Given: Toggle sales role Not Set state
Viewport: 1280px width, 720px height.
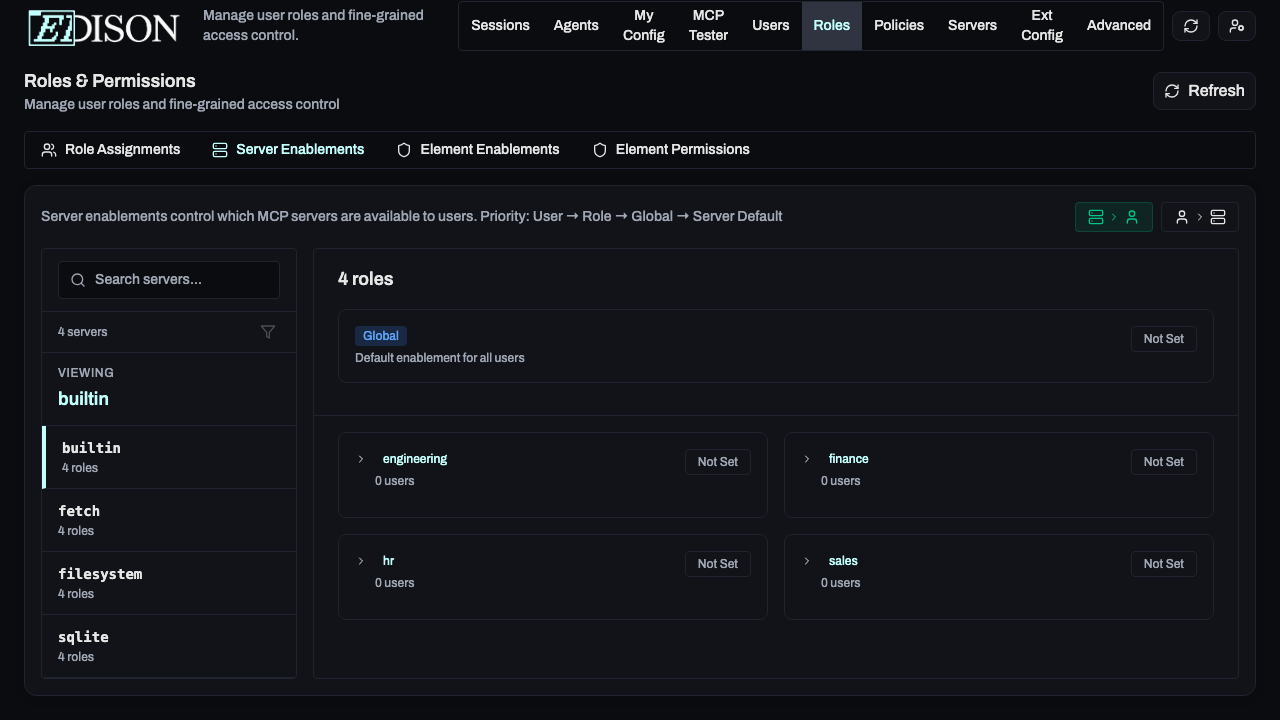Looking at the screenshot, I should 1163,564.
